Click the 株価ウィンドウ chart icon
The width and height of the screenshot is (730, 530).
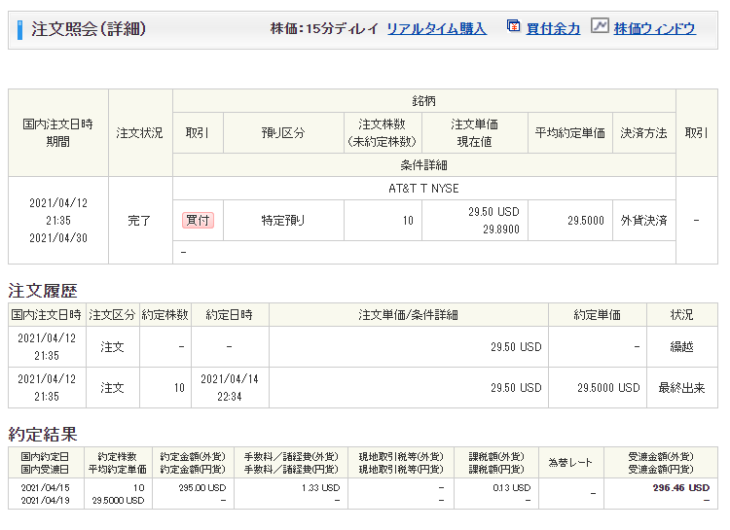599,27
